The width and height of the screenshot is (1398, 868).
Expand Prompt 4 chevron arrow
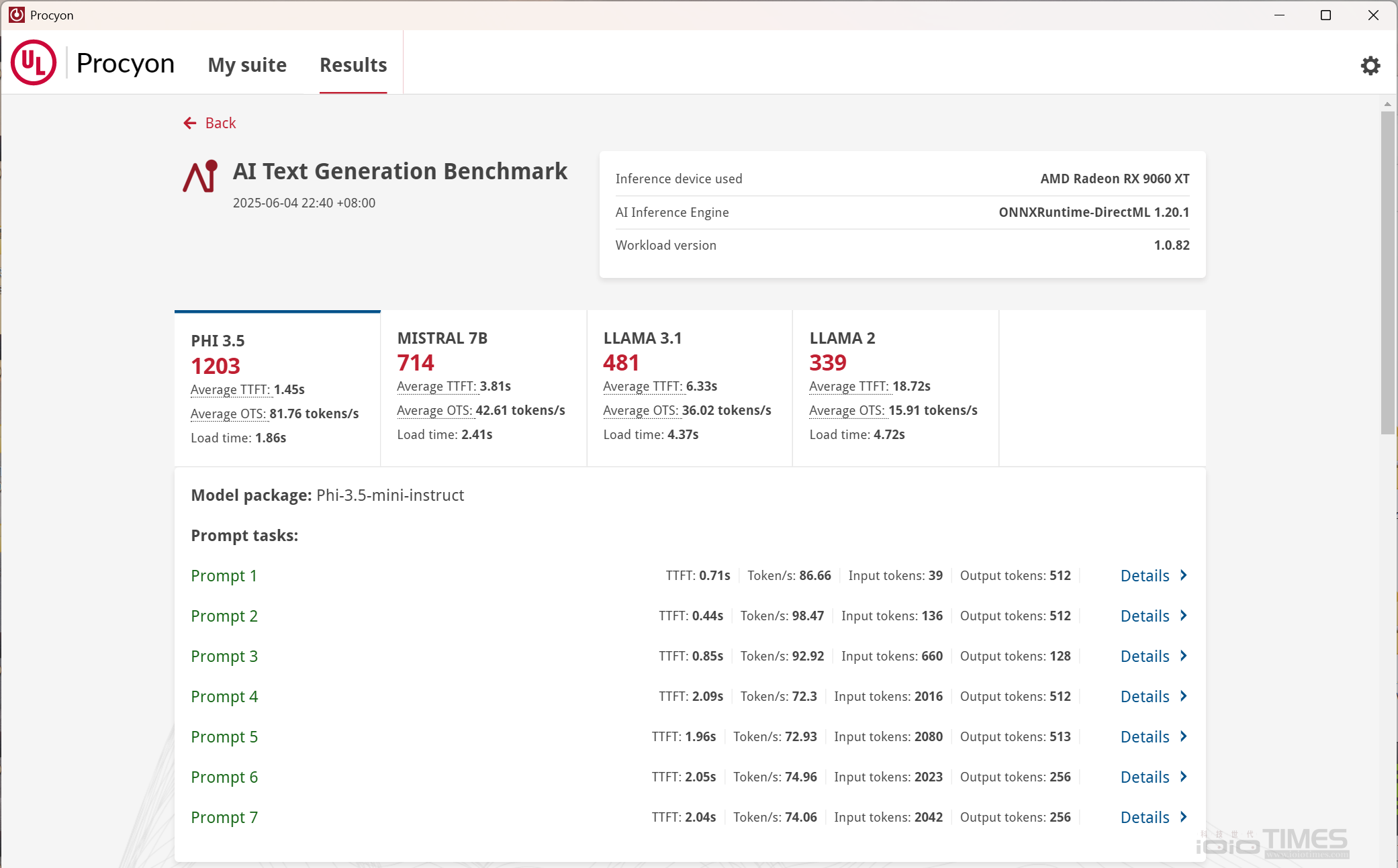click(x=1184, y=696)
